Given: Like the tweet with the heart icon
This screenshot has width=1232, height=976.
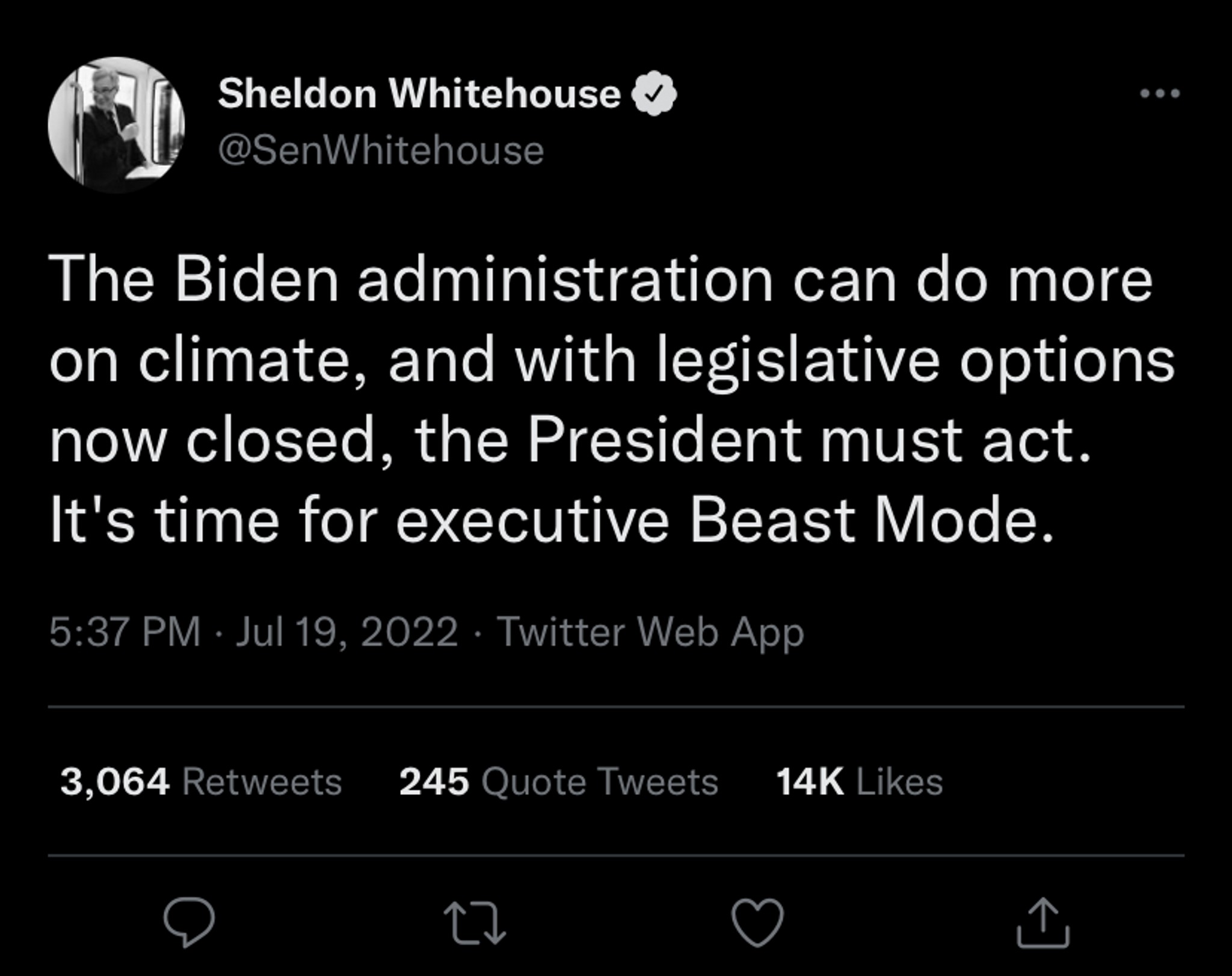Looking at the screenshot, I should (x=757, y=922).
